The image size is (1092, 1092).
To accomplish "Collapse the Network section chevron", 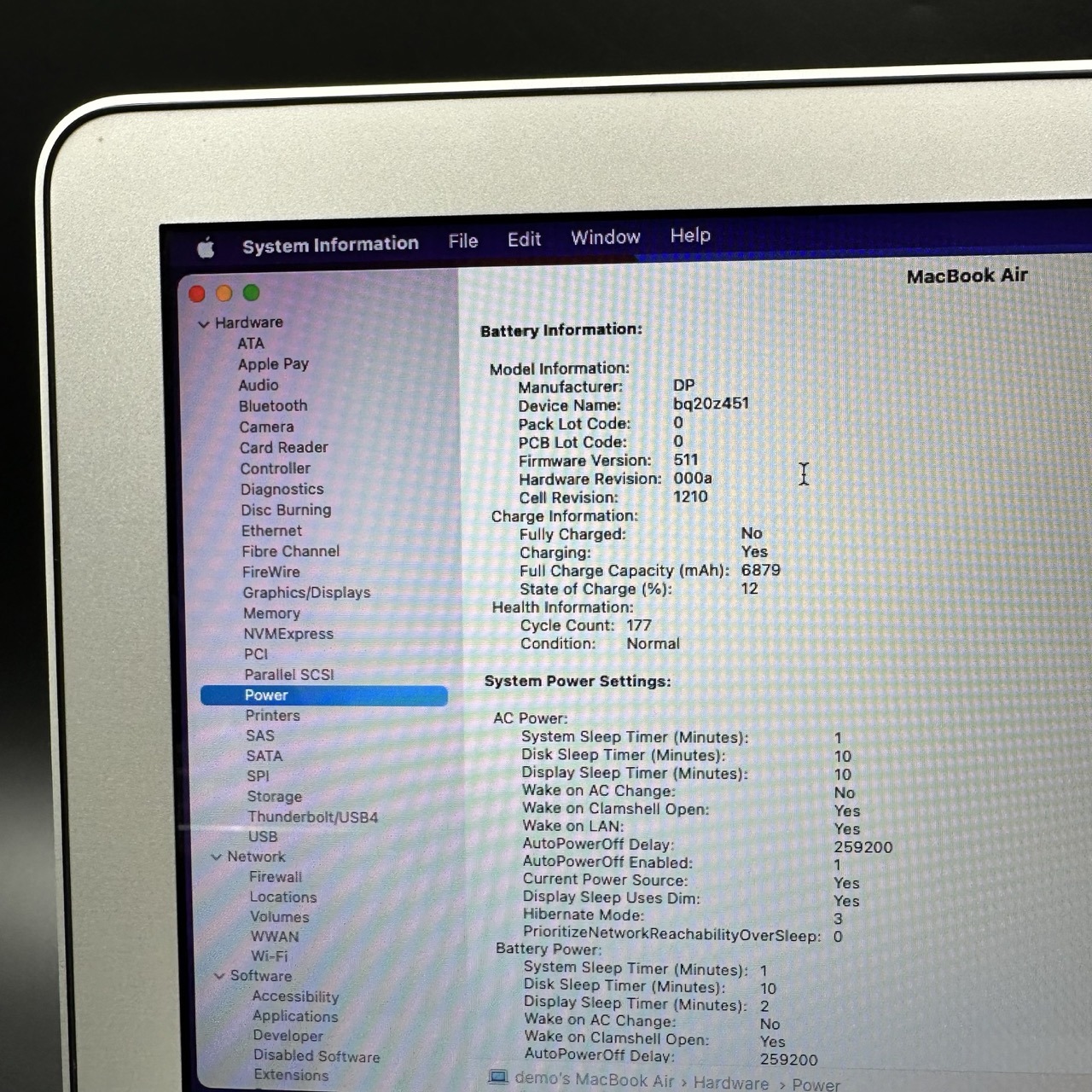I will coord(216,857).
